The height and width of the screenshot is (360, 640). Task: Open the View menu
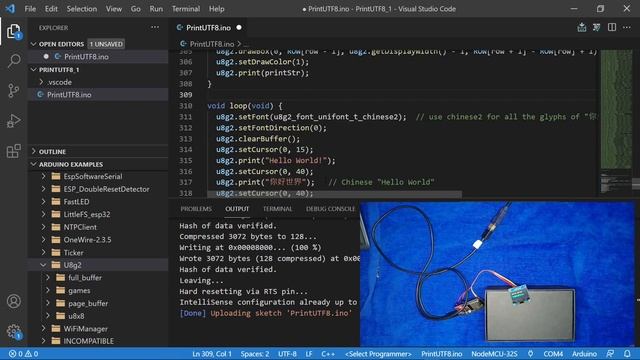click(x=114, y=9)
